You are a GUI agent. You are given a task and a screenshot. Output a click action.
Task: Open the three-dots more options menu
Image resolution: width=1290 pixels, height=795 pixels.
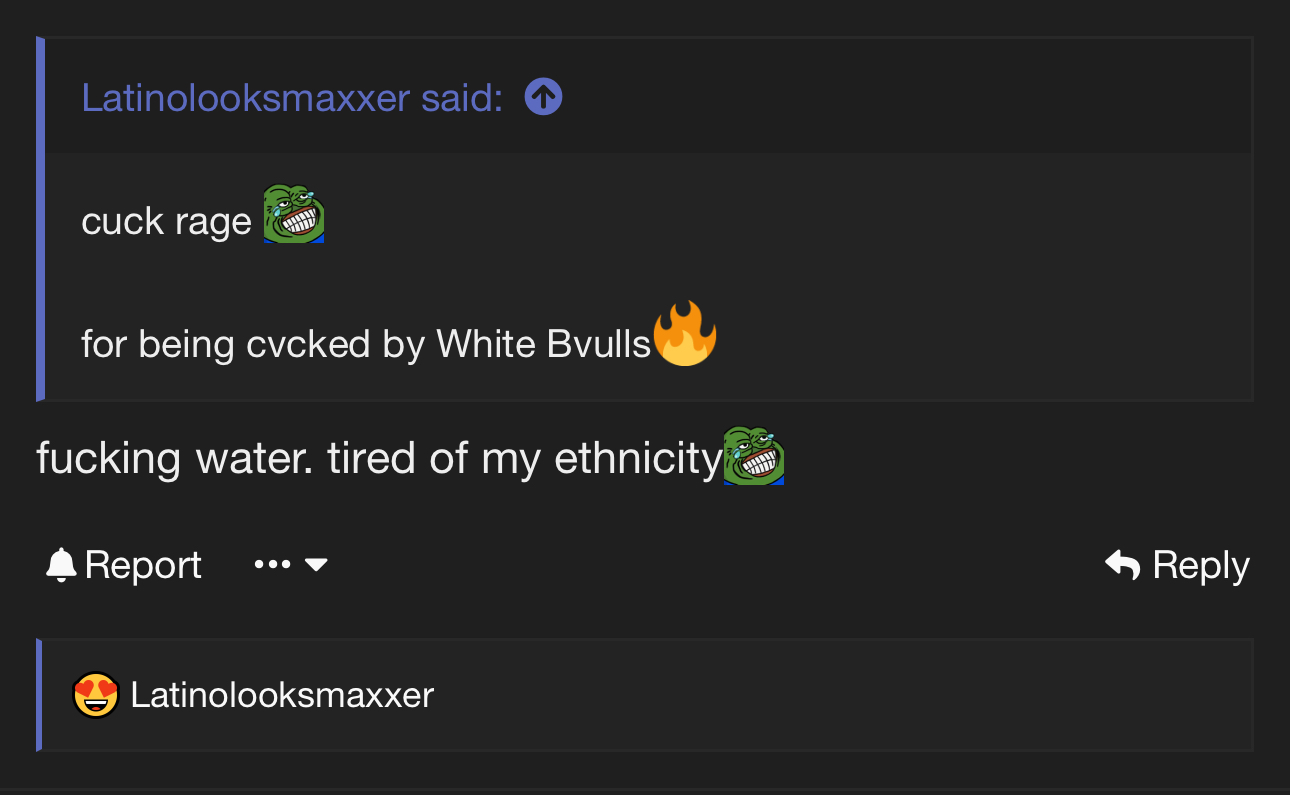pyautogui.click(x=272, y=565)
